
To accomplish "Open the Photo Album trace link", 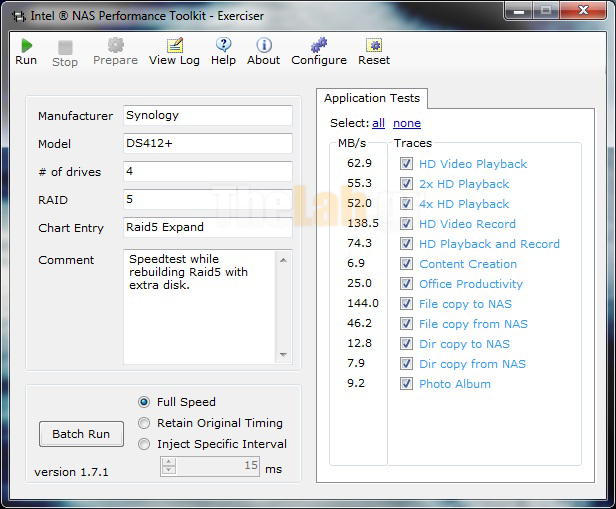I will pyautogui.click(x=455, y=384).
